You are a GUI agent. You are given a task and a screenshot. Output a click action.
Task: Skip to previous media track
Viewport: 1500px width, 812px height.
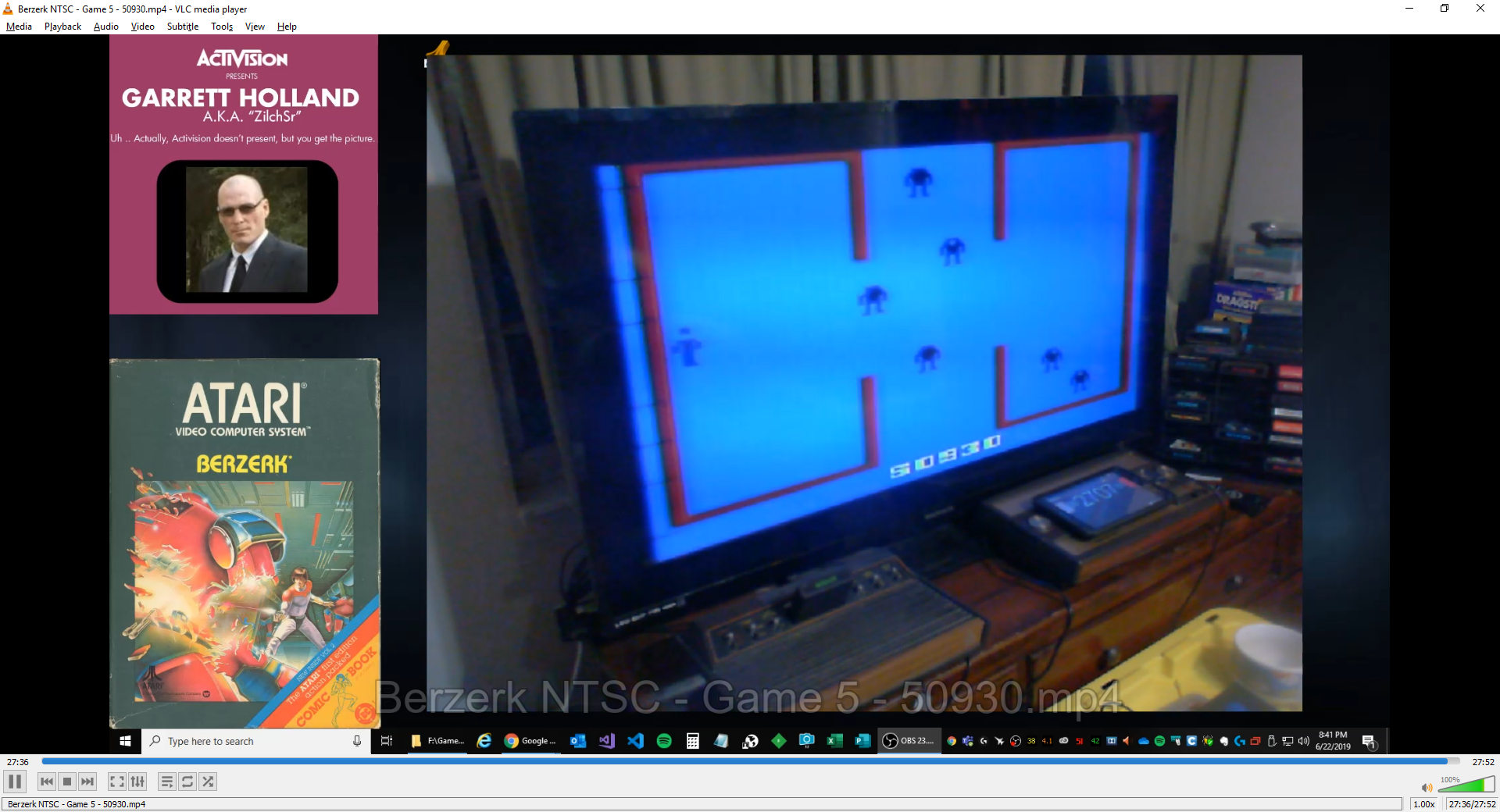[47, 782]
